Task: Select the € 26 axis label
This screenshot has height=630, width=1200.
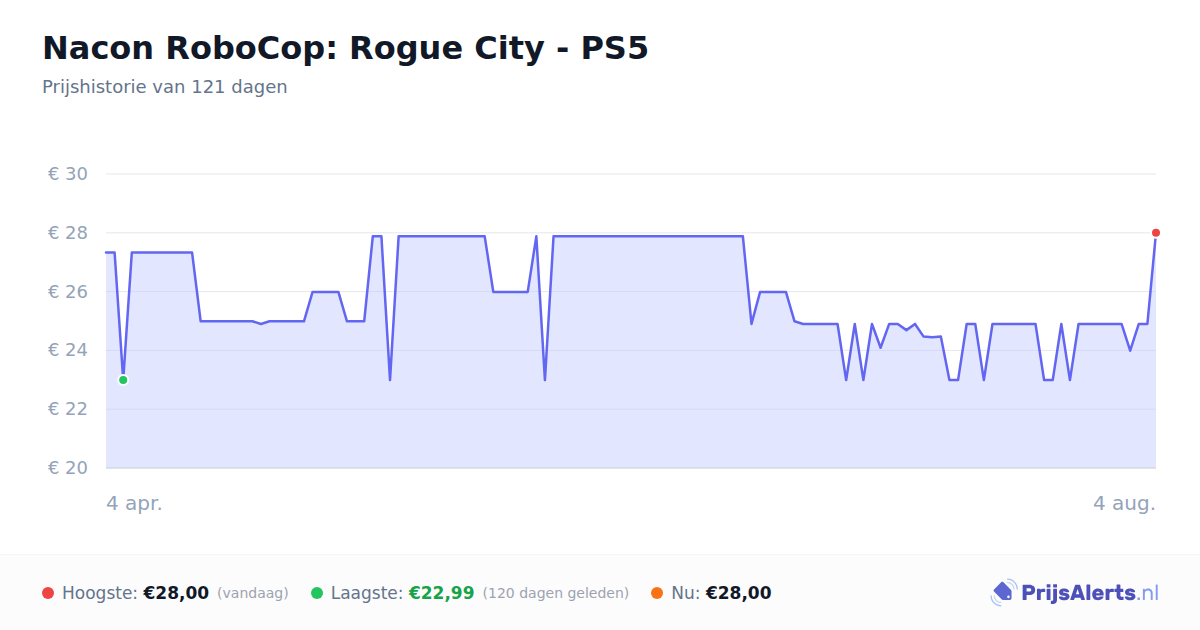Action: point(68,292)
